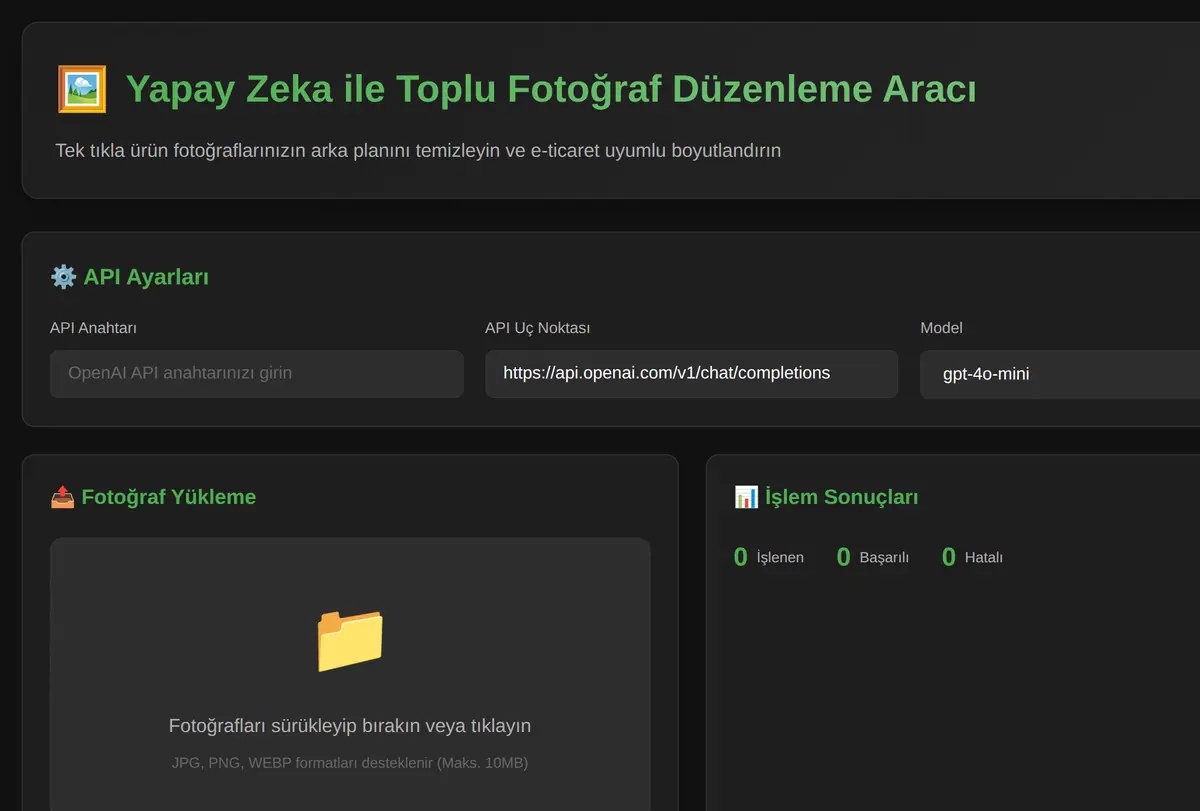Click the gear icon next to API Ayarları
1200x811 pixels.
click(x=63, y=277)
